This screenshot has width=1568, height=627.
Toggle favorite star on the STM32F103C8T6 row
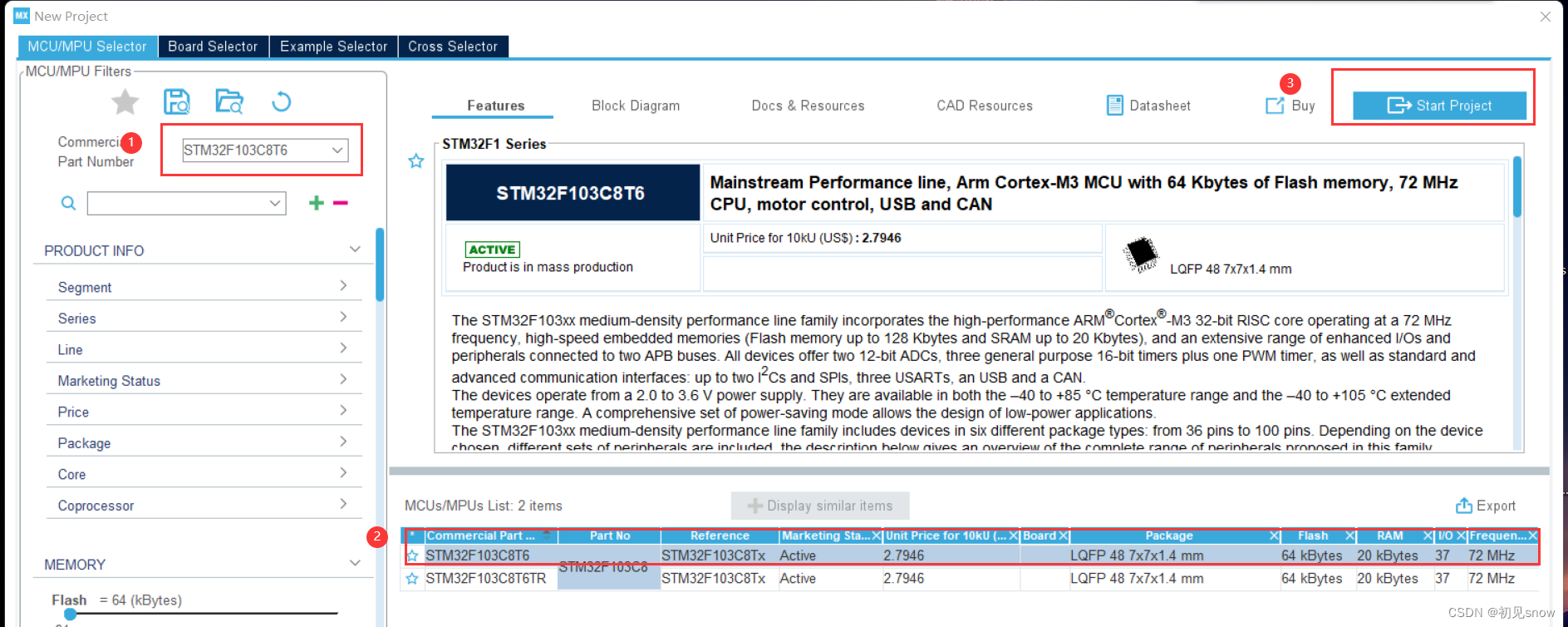[412, 555]
